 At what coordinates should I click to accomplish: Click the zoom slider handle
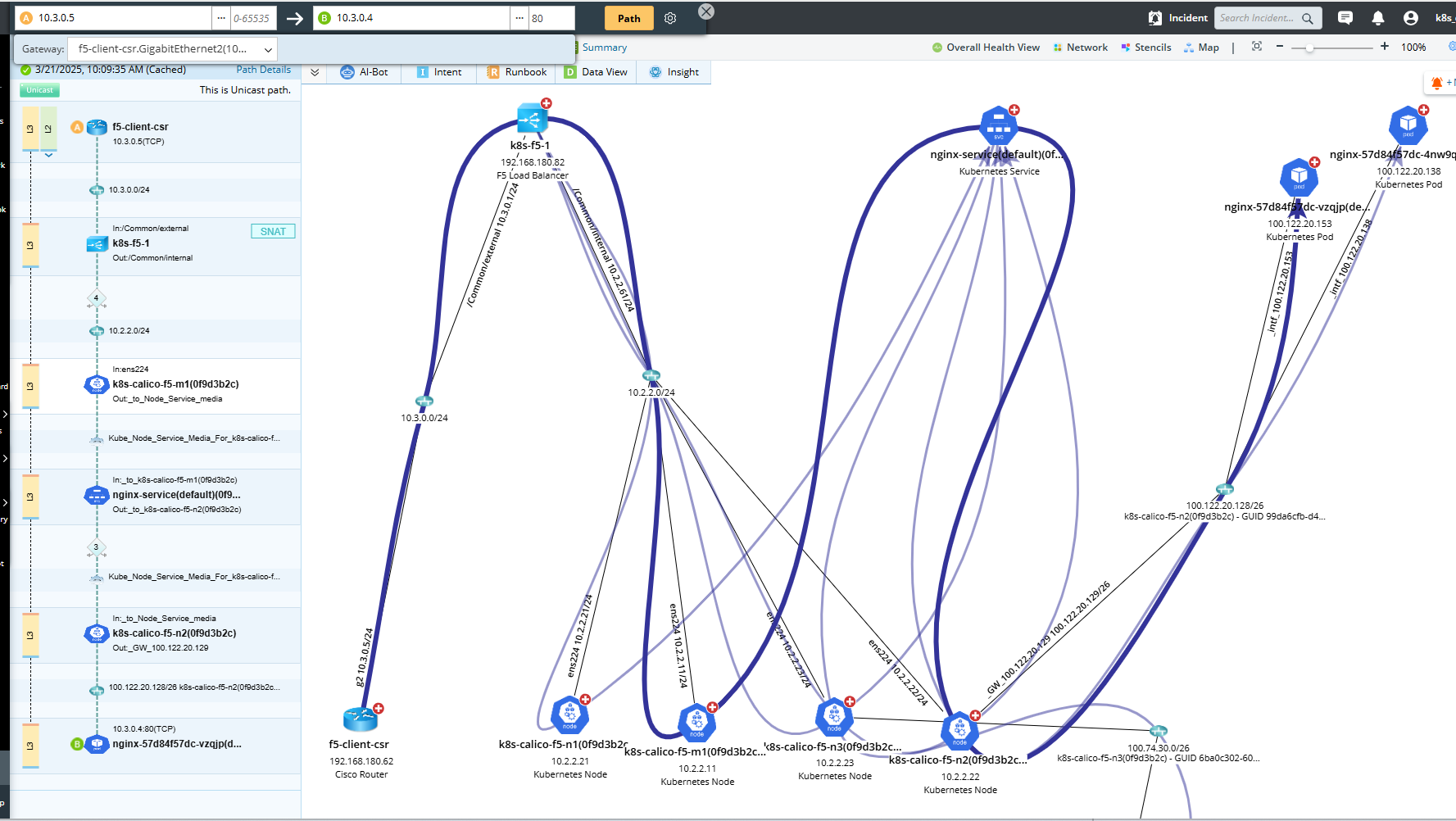pos(1309,48)
